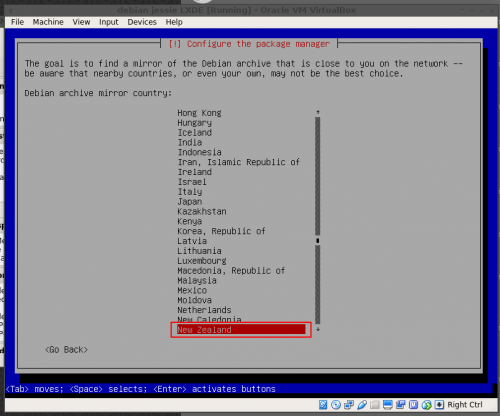Click the shared folders status icon

(375, 405)
